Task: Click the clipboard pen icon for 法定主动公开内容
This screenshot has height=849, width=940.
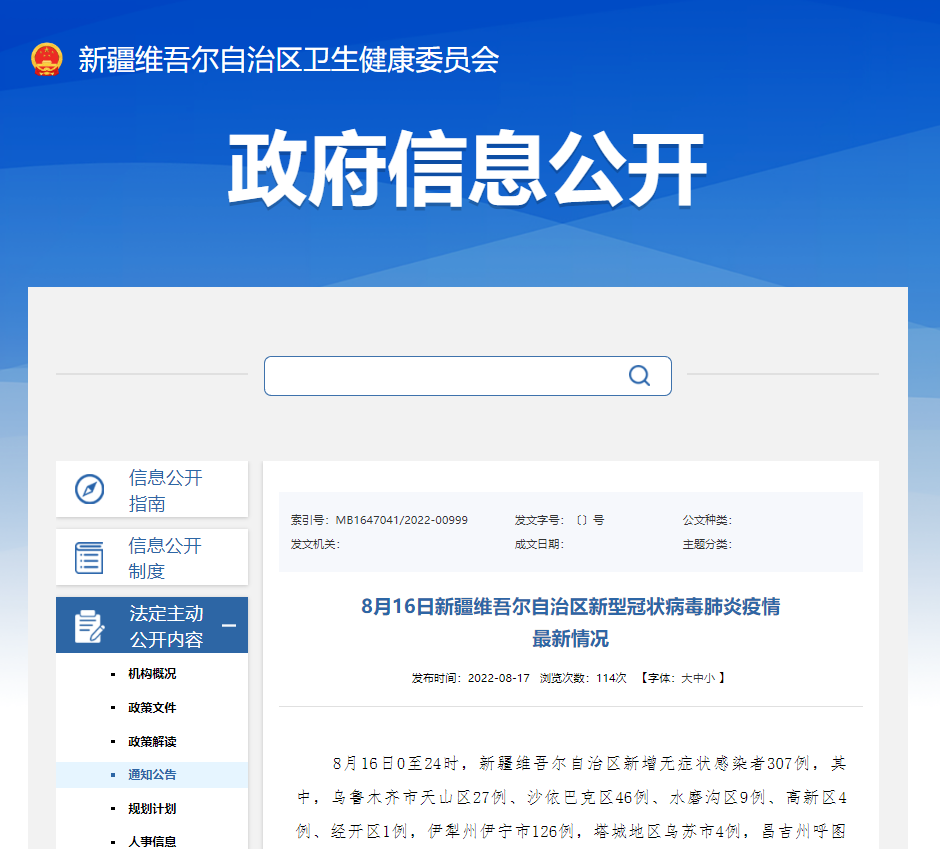Action: 90,626
